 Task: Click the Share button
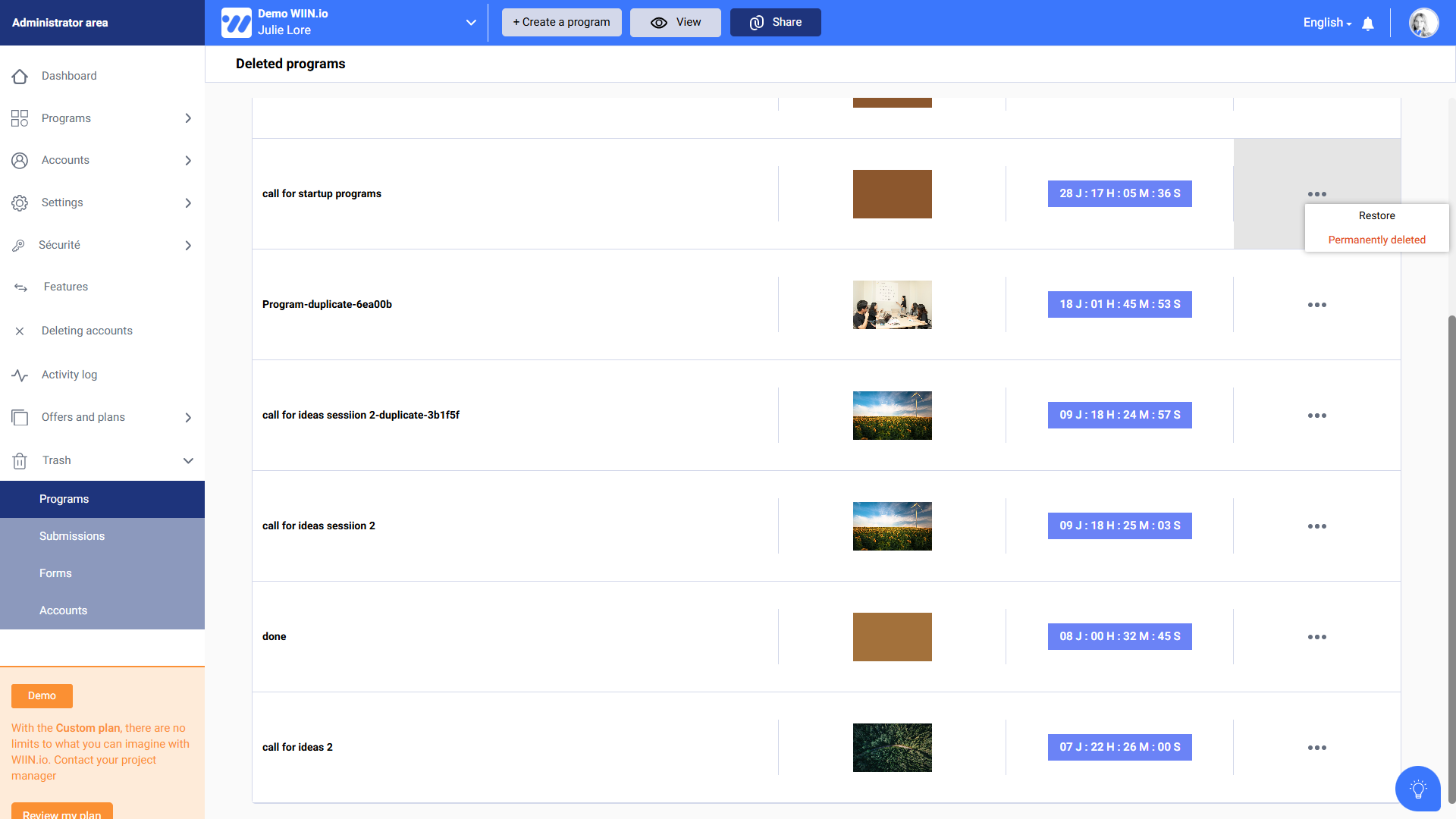(775, 23)
